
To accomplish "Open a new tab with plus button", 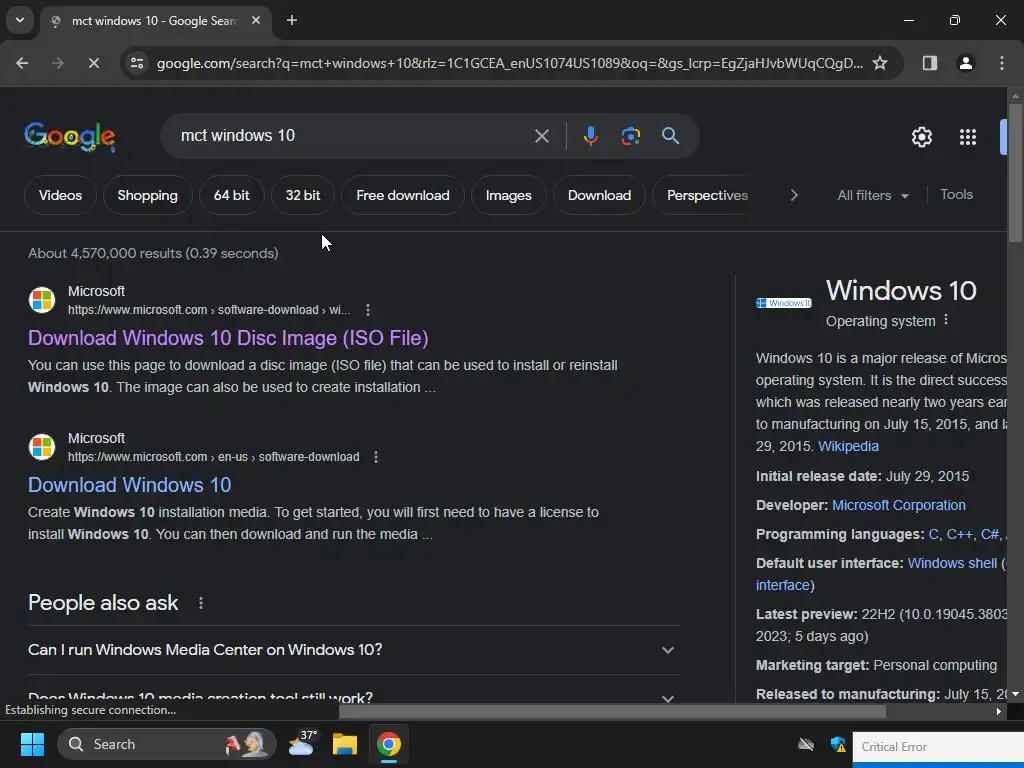I will (x=292, y=21).
